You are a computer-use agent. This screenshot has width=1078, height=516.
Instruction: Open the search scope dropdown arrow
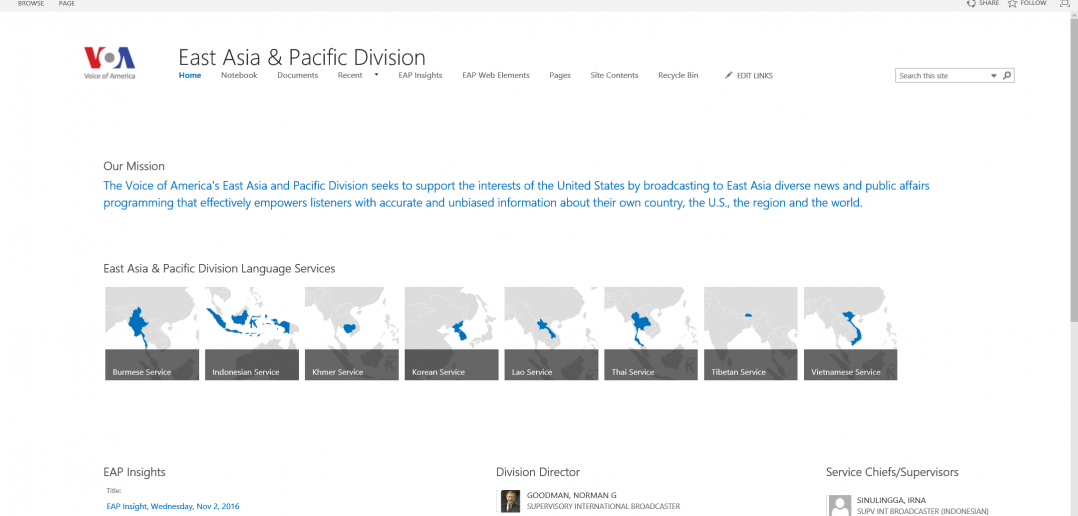click(x=993, y=76)
